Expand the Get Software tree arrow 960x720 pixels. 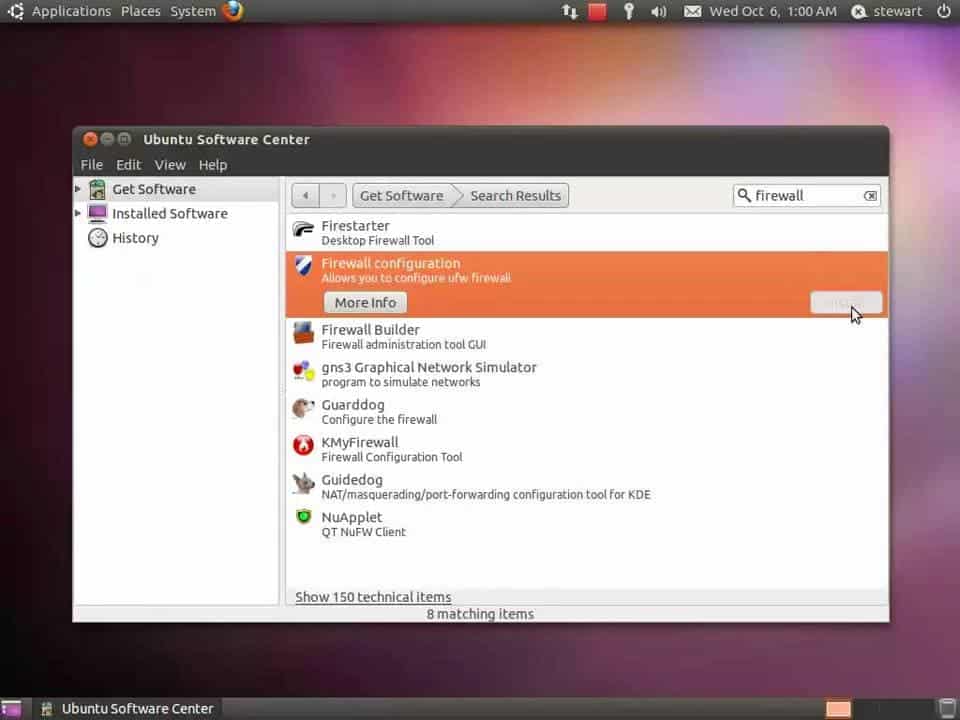tap(78, 189)
